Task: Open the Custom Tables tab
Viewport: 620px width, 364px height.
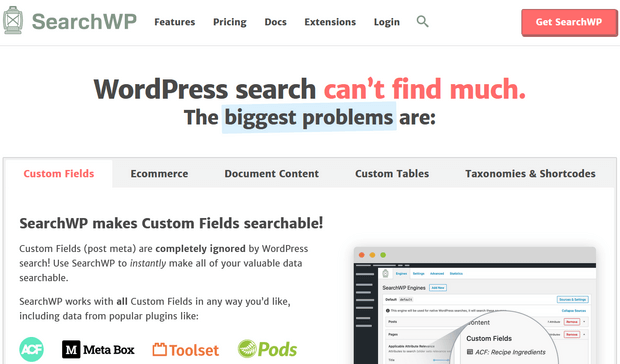Action: point(392,174)
